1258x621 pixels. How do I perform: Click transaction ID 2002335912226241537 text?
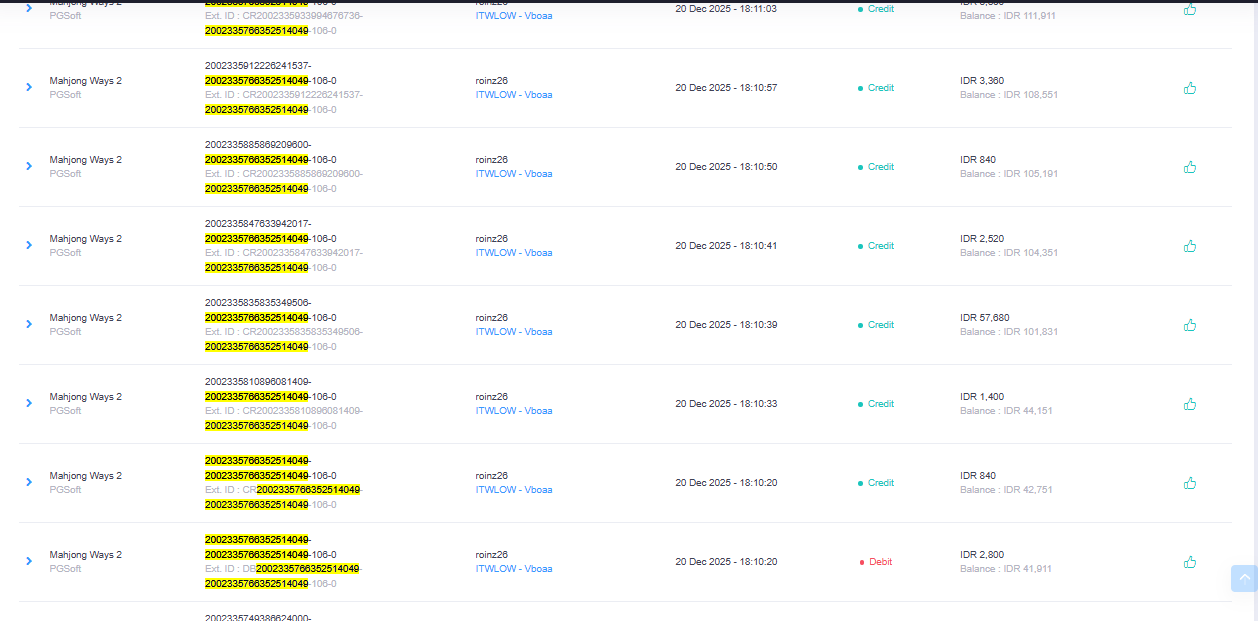pyautogui.click(x=258, y=66)
